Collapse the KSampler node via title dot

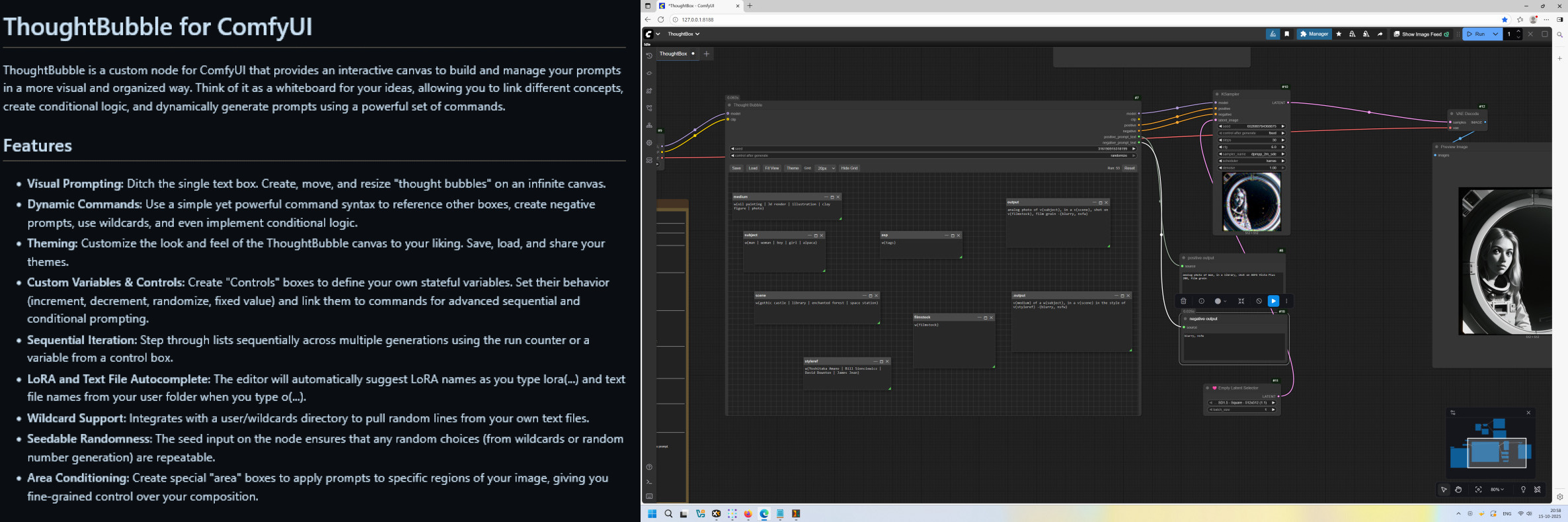point(1217,94)
